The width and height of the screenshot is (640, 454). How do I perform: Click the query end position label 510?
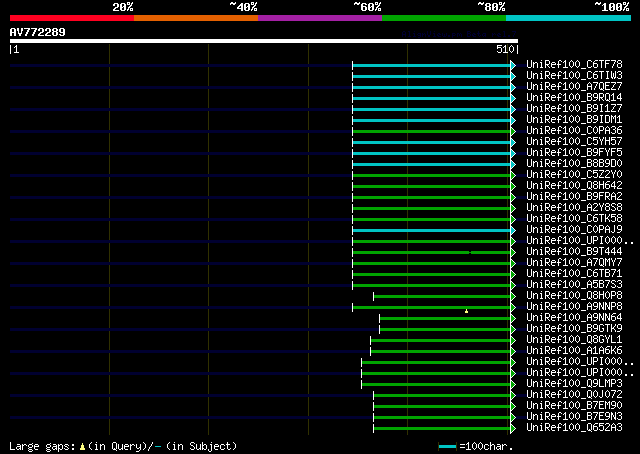tap(505, 49)
